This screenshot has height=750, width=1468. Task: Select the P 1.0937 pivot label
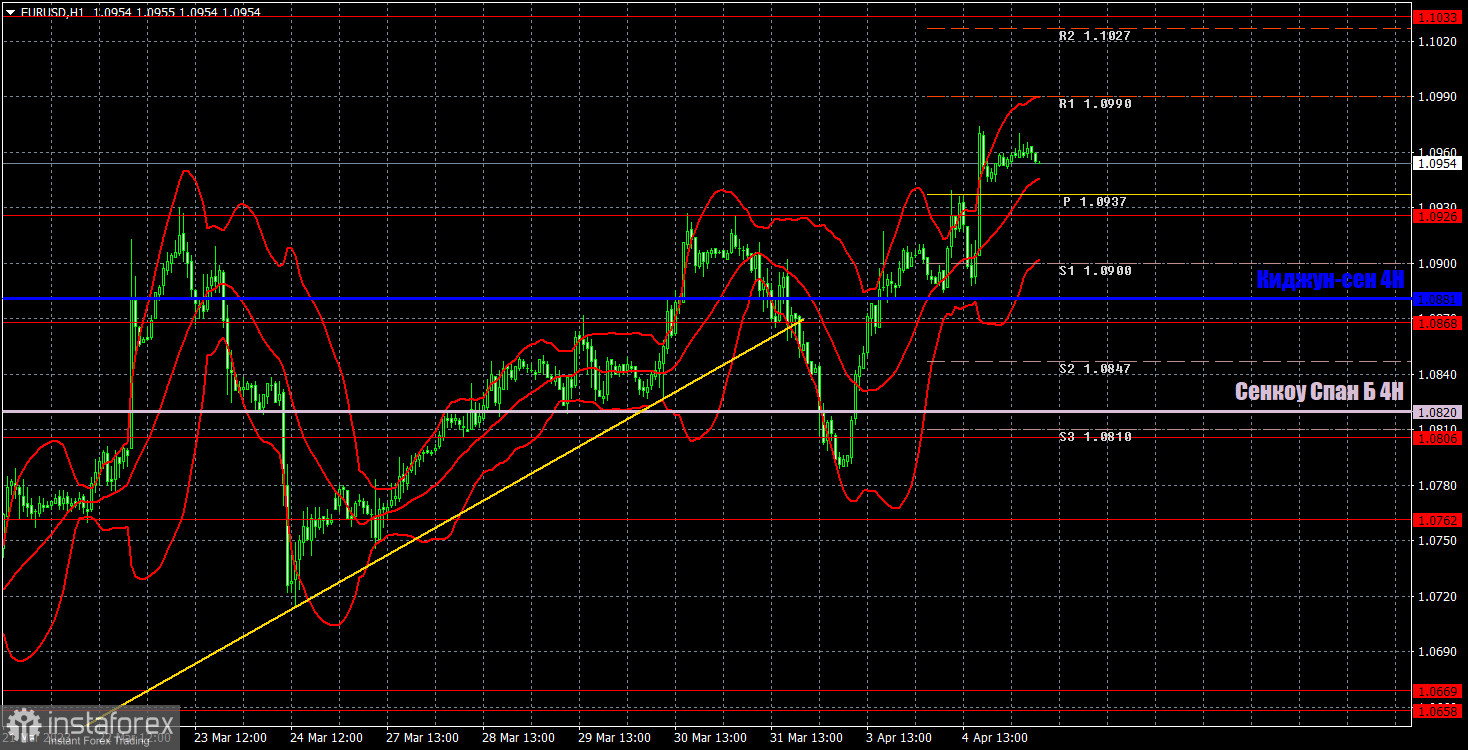click(x=1095, y=202)
